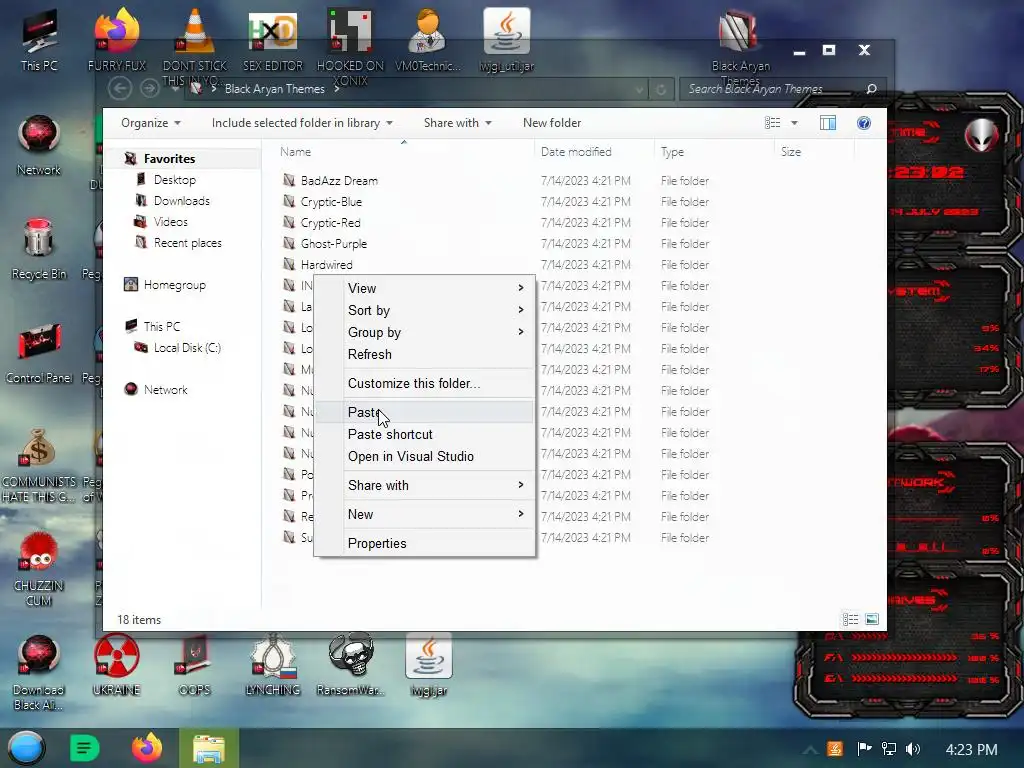This screenshot has width=1024, height=768.
Task: Click the change view icon in toolbar
Action: 773,123
